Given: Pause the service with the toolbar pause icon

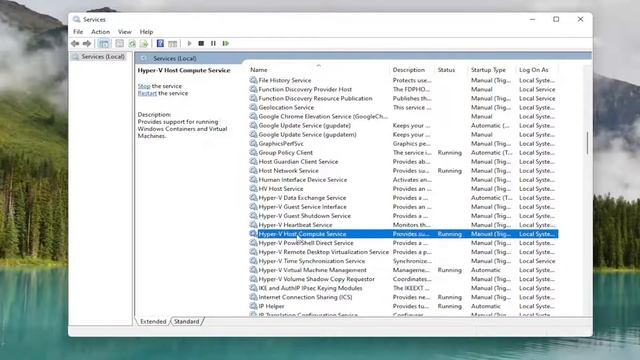Looking at the screenshot, I should (213, 43).
